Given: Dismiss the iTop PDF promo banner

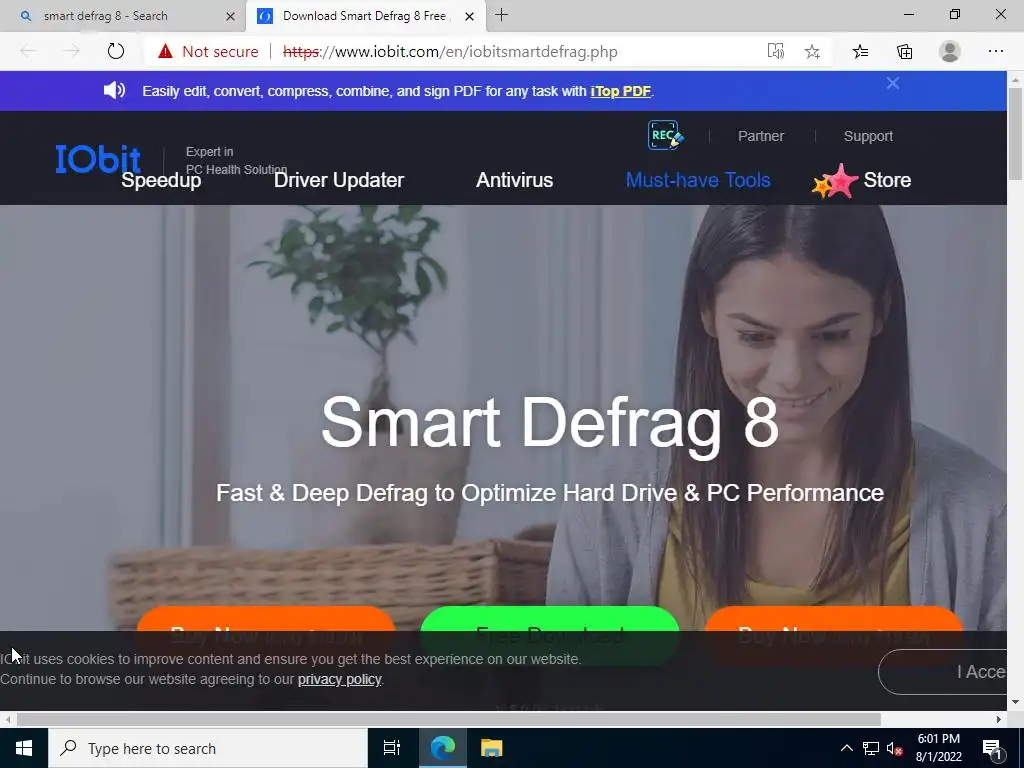Looking at the screenshot, I should click(x=893, y=83).
